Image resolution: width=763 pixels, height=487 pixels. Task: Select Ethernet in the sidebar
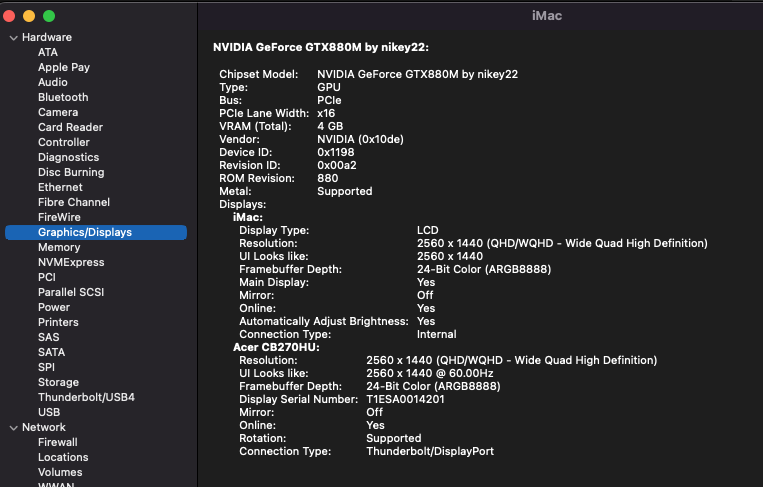tap(60, 187)
